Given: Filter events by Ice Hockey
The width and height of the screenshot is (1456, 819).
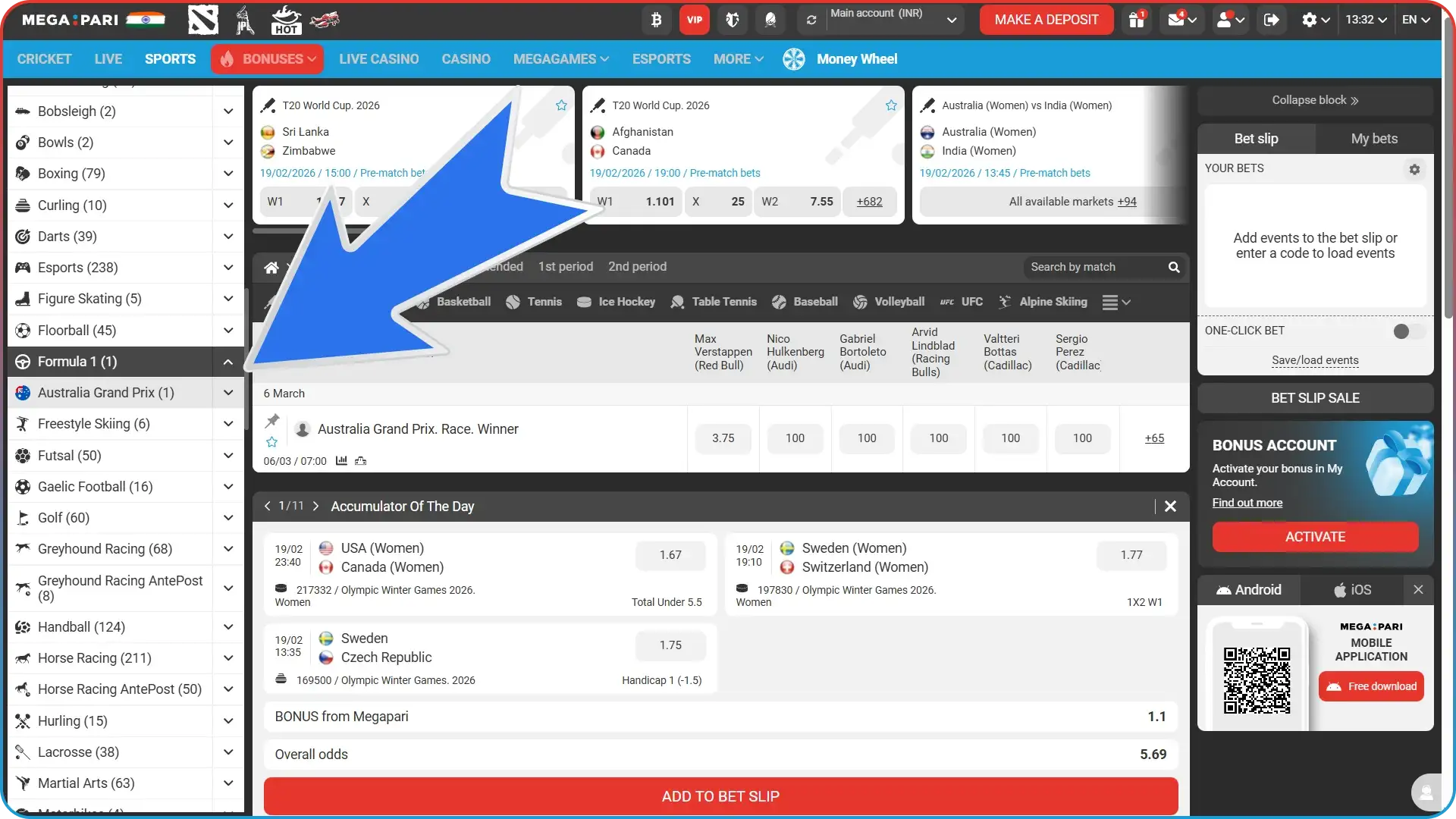Looking at the screenshot, I should (x=616, y=302).
